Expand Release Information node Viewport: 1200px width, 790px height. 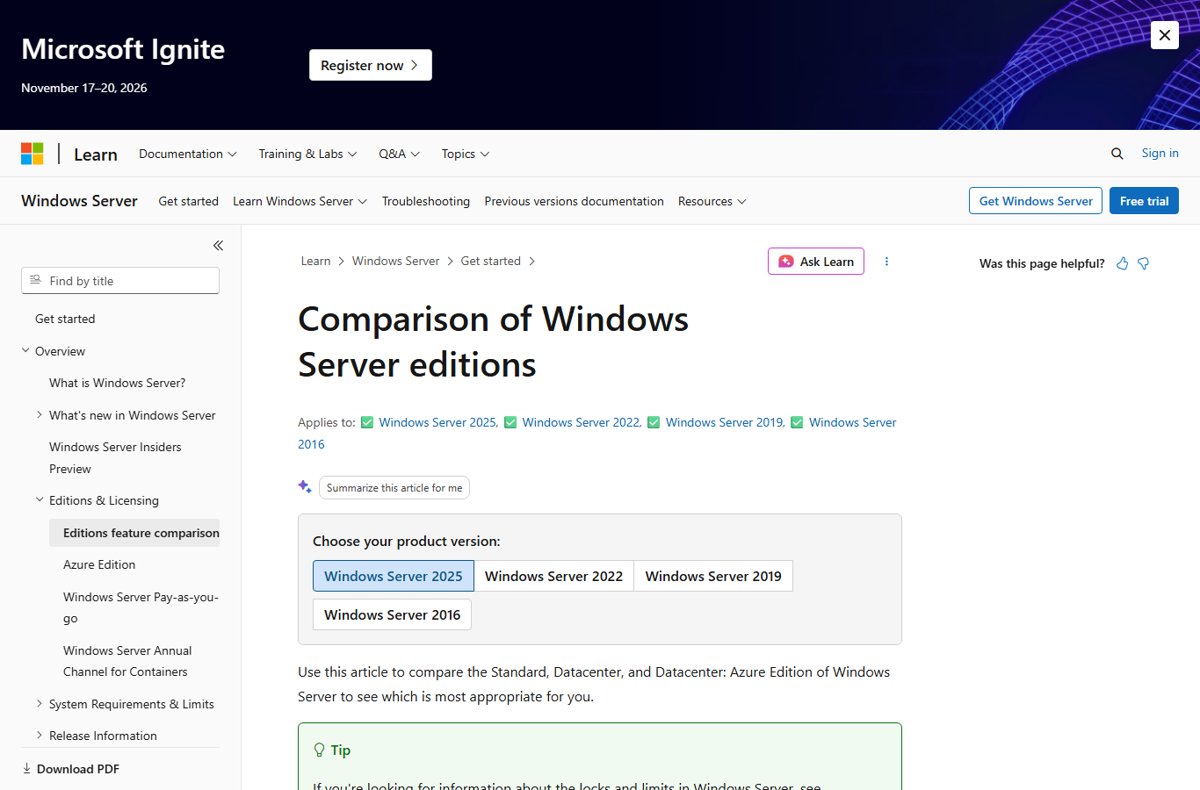click(39, 736)
